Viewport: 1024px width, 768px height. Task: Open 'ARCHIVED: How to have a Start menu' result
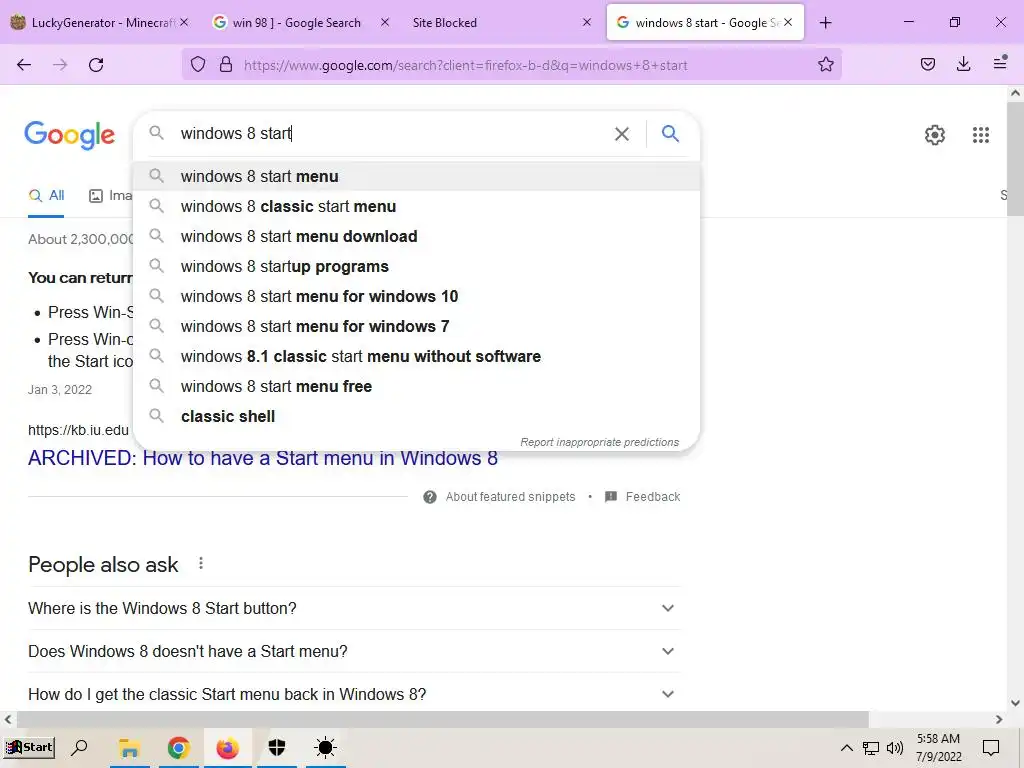coord(263,458)
